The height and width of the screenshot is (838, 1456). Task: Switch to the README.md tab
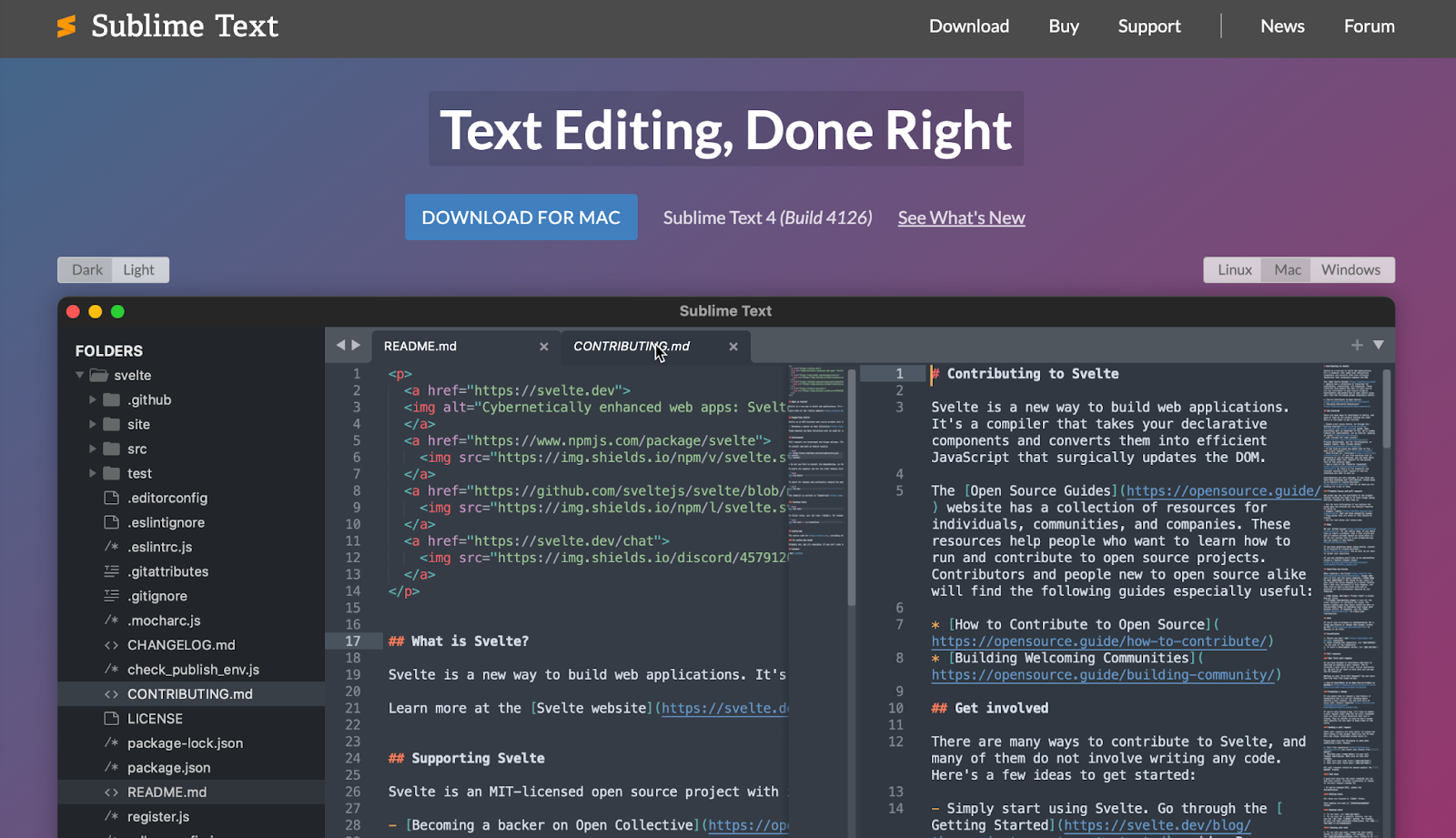pyautogui.click(x=420, y=346)
